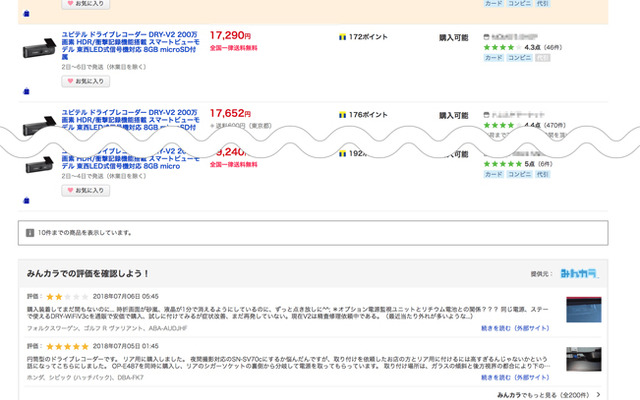Viewport: 640px width, 400px height.
Task: Click the 5点 (6件) review count
Action: coord(538,164)
